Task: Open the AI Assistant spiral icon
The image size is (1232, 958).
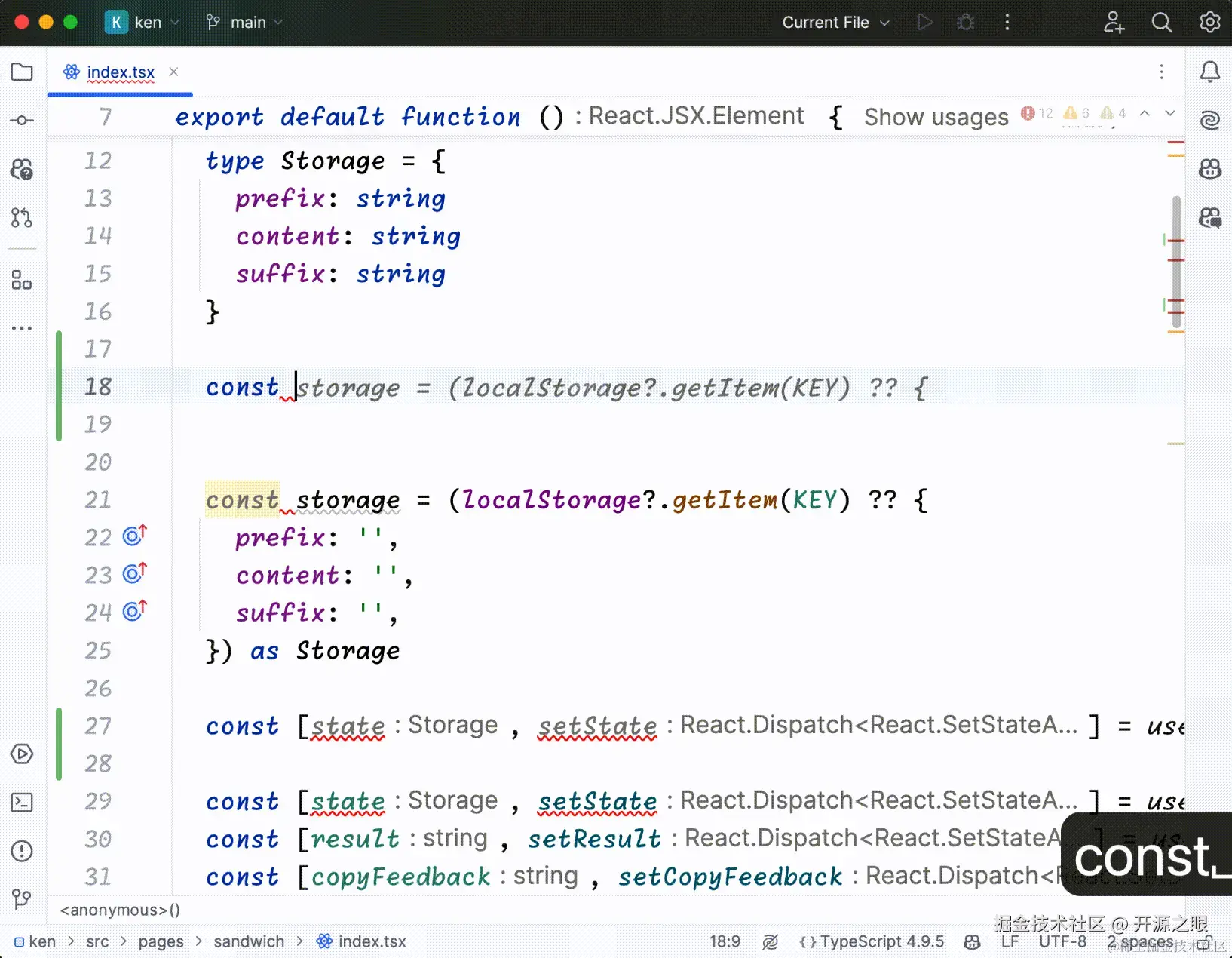Action: (1209, 120)
